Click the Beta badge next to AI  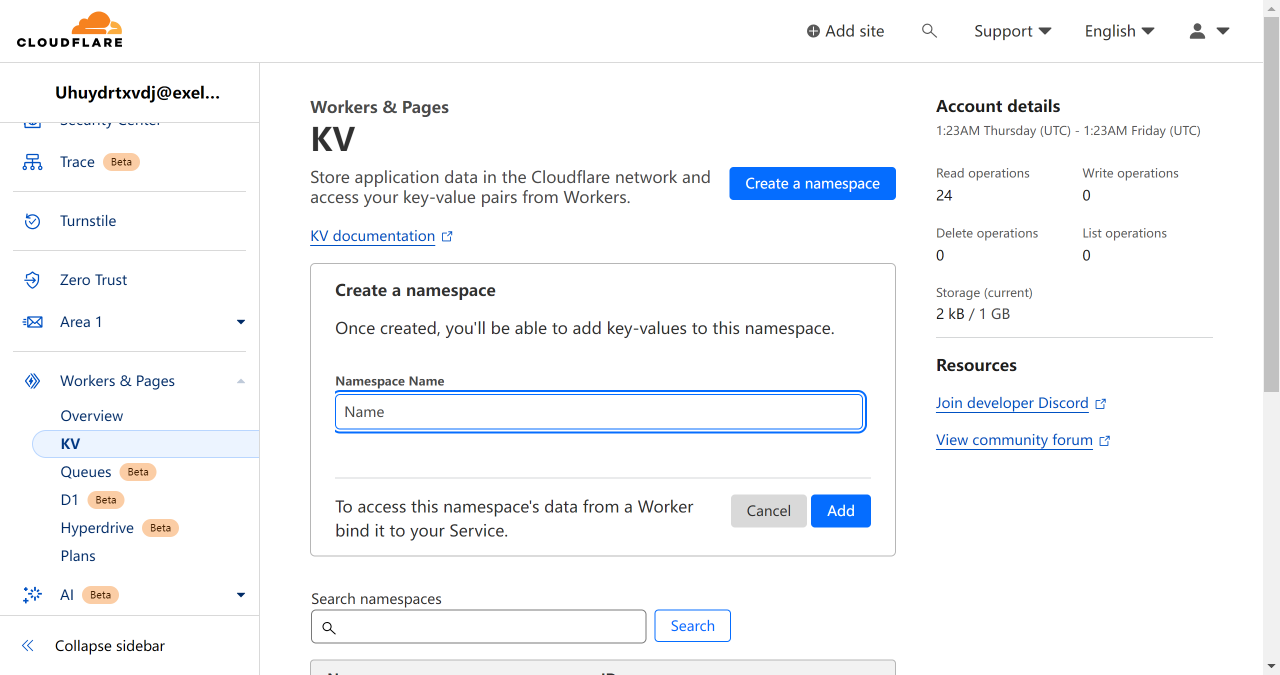click(x=100, y=595)
